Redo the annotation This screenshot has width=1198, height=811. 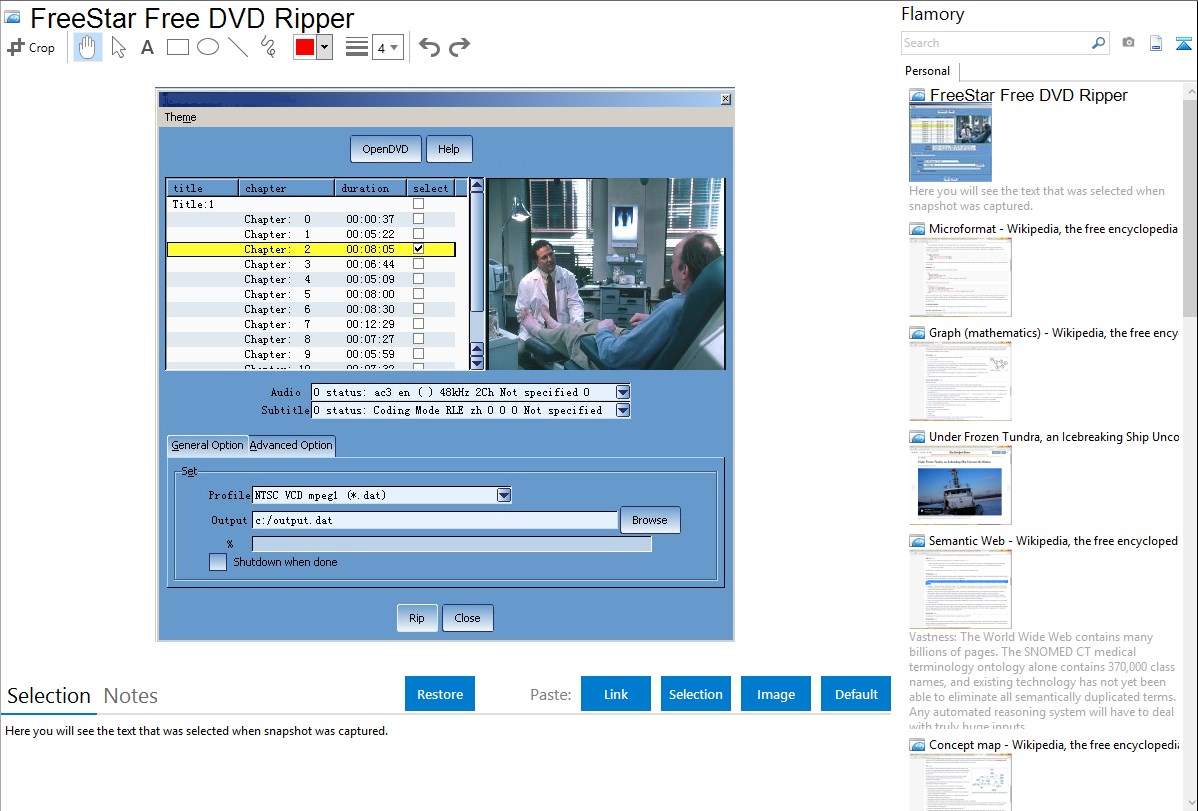(x=459, y=47)
